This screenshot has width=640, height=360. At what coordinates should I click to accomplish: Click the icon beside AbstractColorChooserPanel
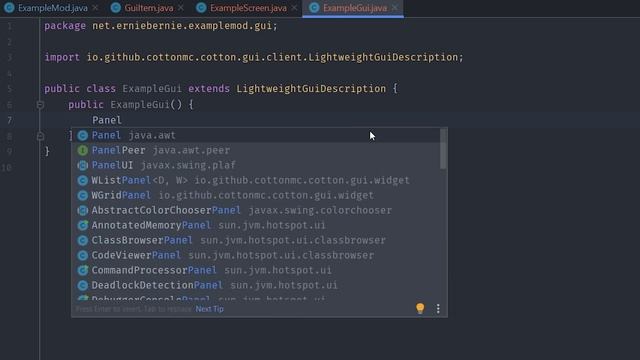(83, 210)
